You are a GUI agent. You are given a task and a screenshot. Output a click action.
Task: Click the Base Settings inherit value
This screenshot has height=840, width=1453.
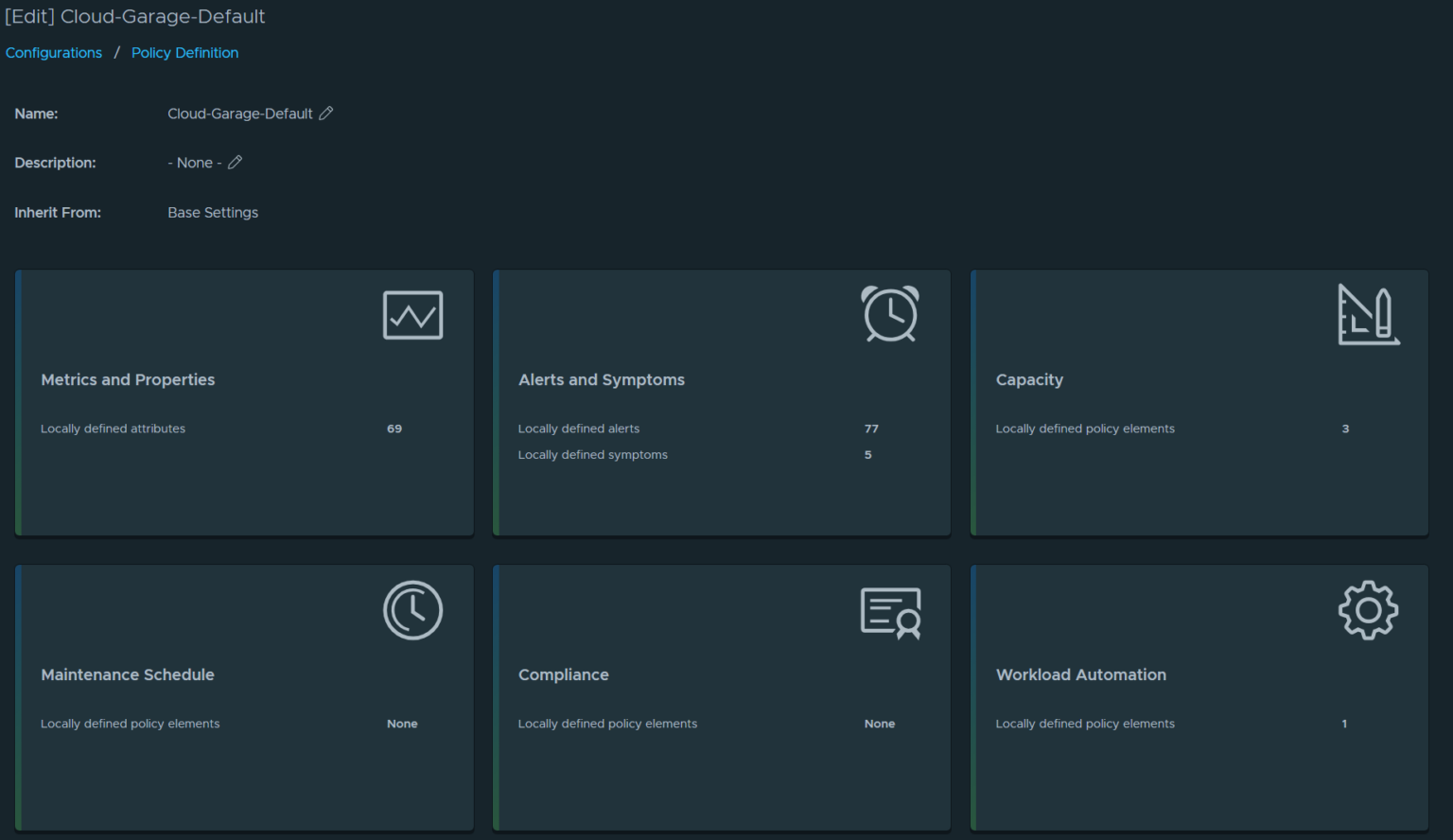(212, 212)
